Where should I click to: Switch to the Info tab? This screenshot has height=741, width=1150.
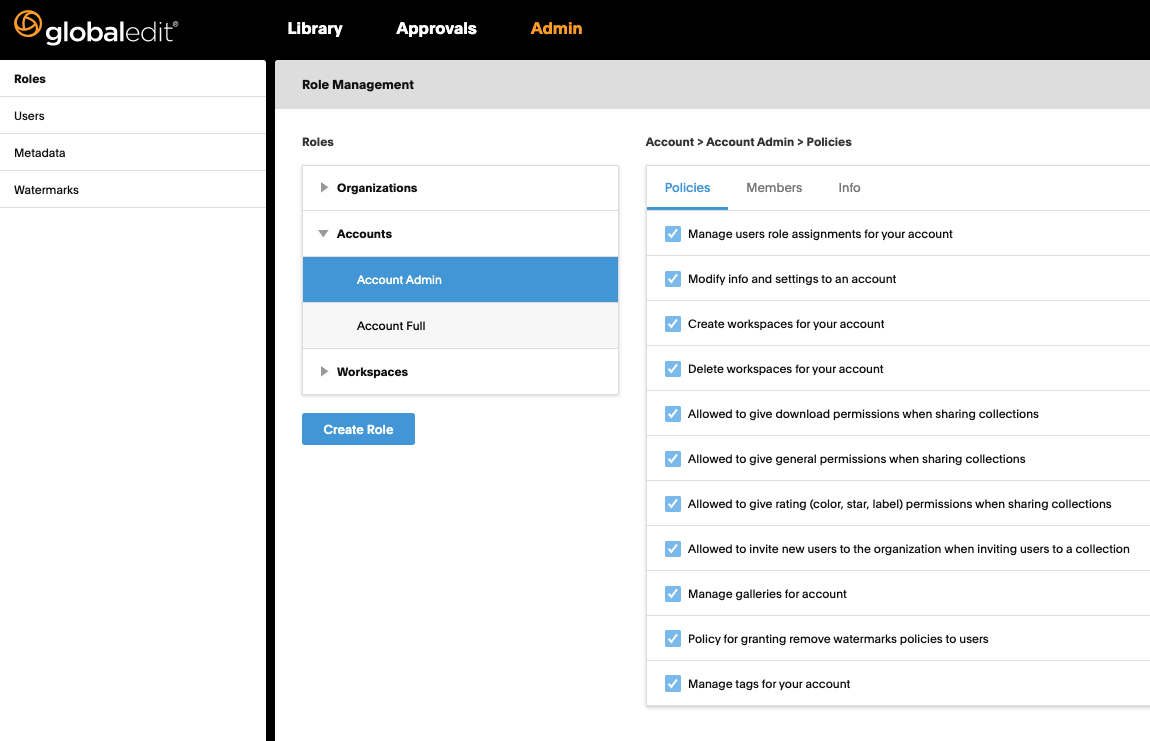point(849,188)
